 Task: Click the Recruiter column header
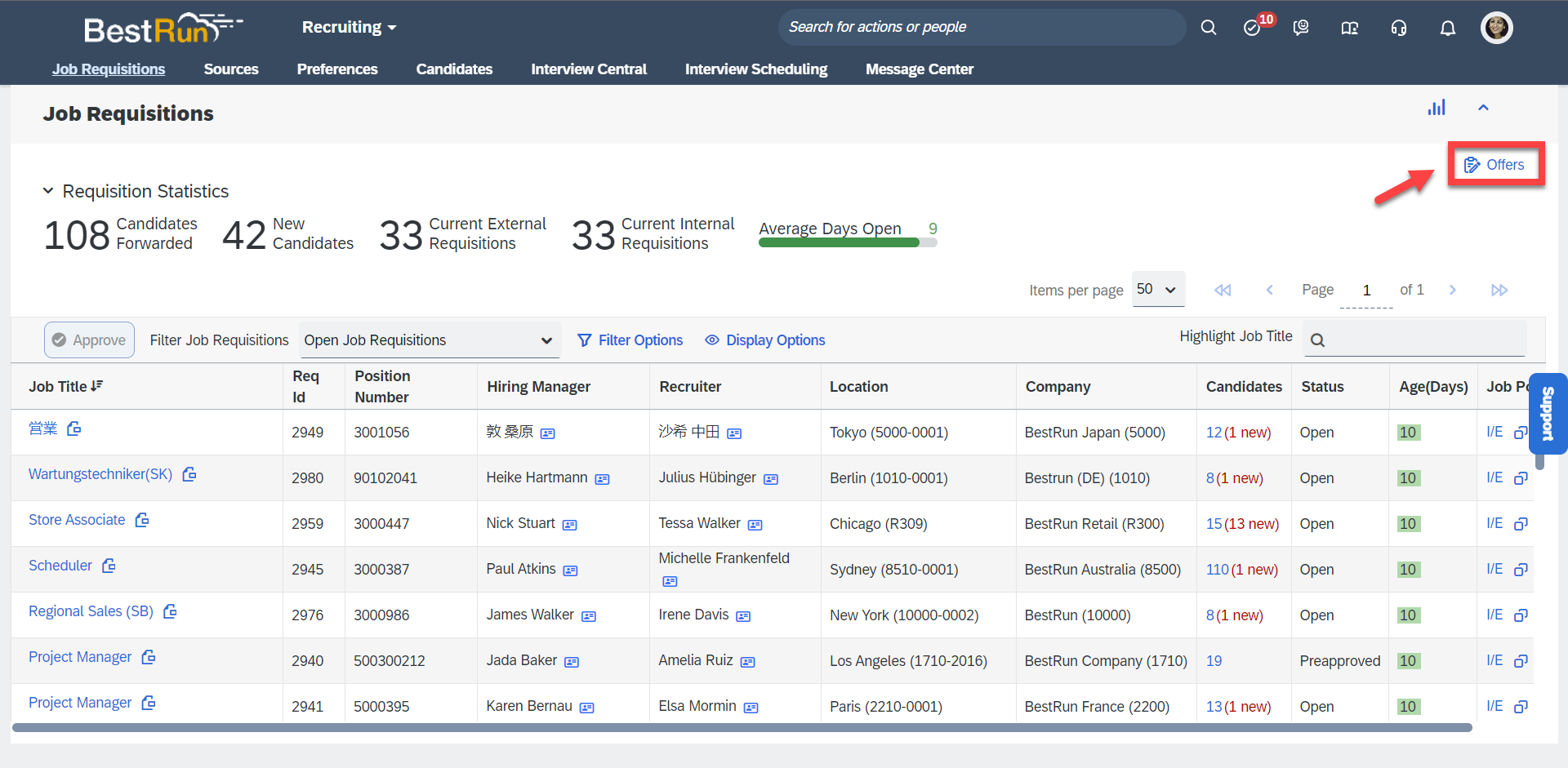[690, 387]
